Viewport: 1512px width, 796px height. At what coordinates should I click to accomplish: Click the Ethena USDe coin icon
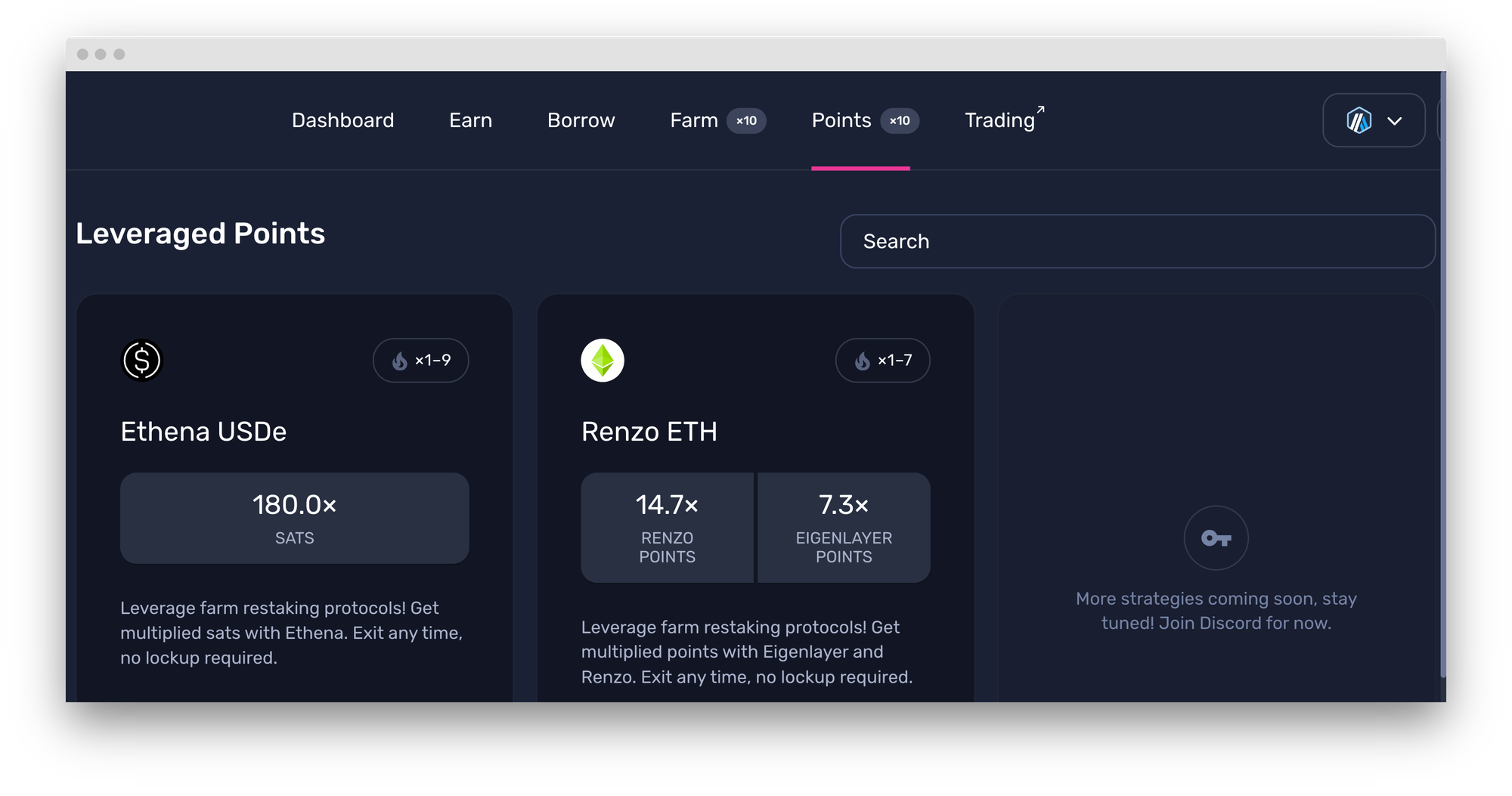(x=142, y=361)
